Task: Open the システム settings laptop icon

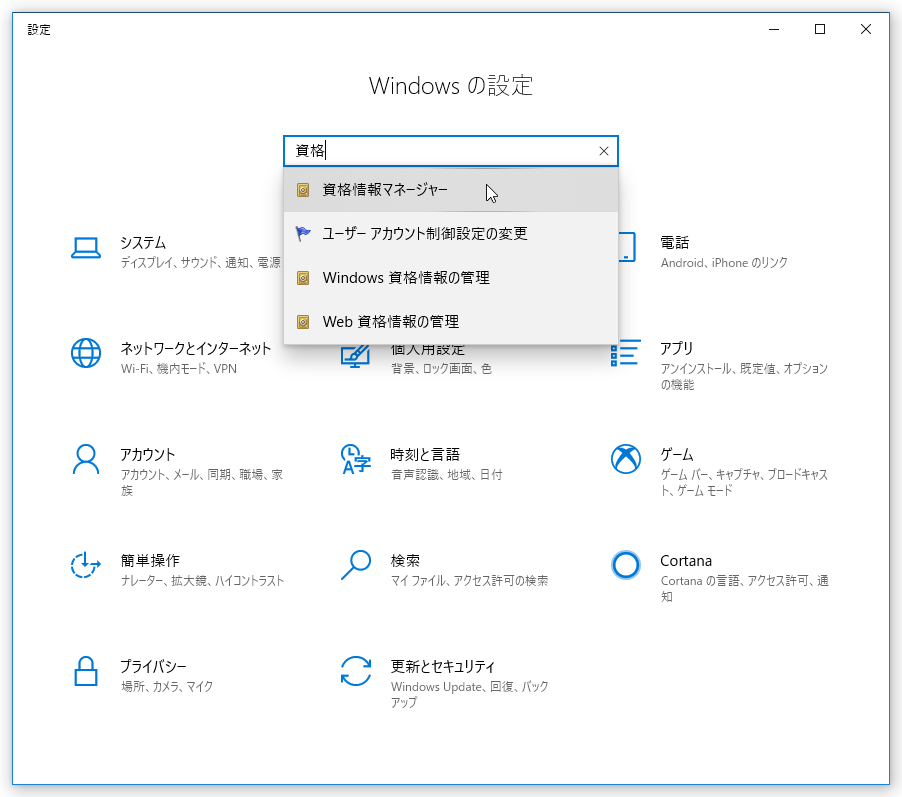Action: 86,249
